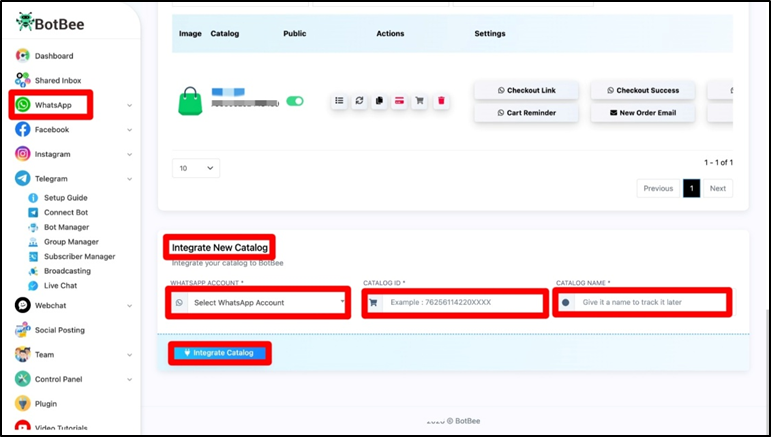Screen dimensions: 771x437
Task: Click the Checkout Link button
Action: [x=526, y=91]
